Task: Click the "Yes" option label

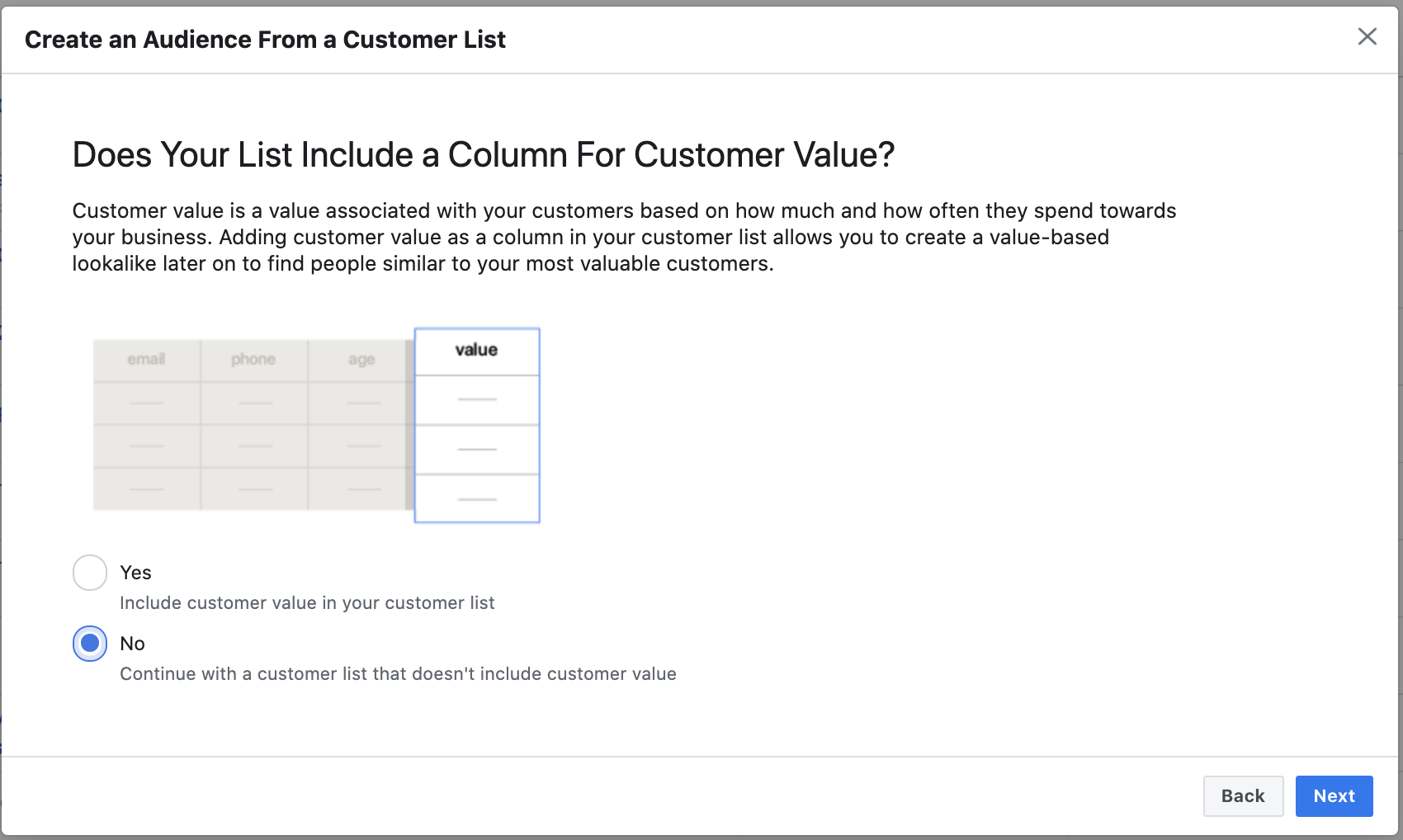Action: point(135,572)
